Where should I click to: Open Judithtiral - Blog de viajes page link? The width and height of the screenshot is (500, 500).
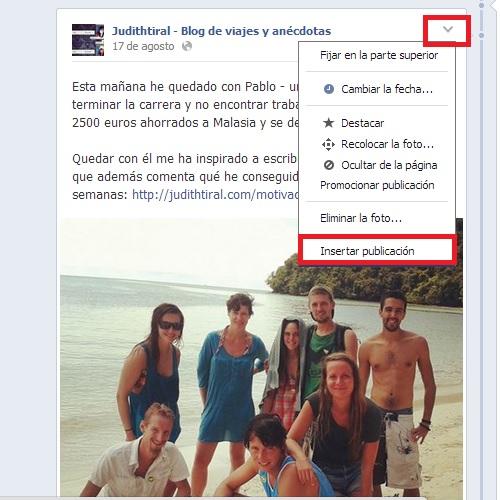(x=221, y=31)
